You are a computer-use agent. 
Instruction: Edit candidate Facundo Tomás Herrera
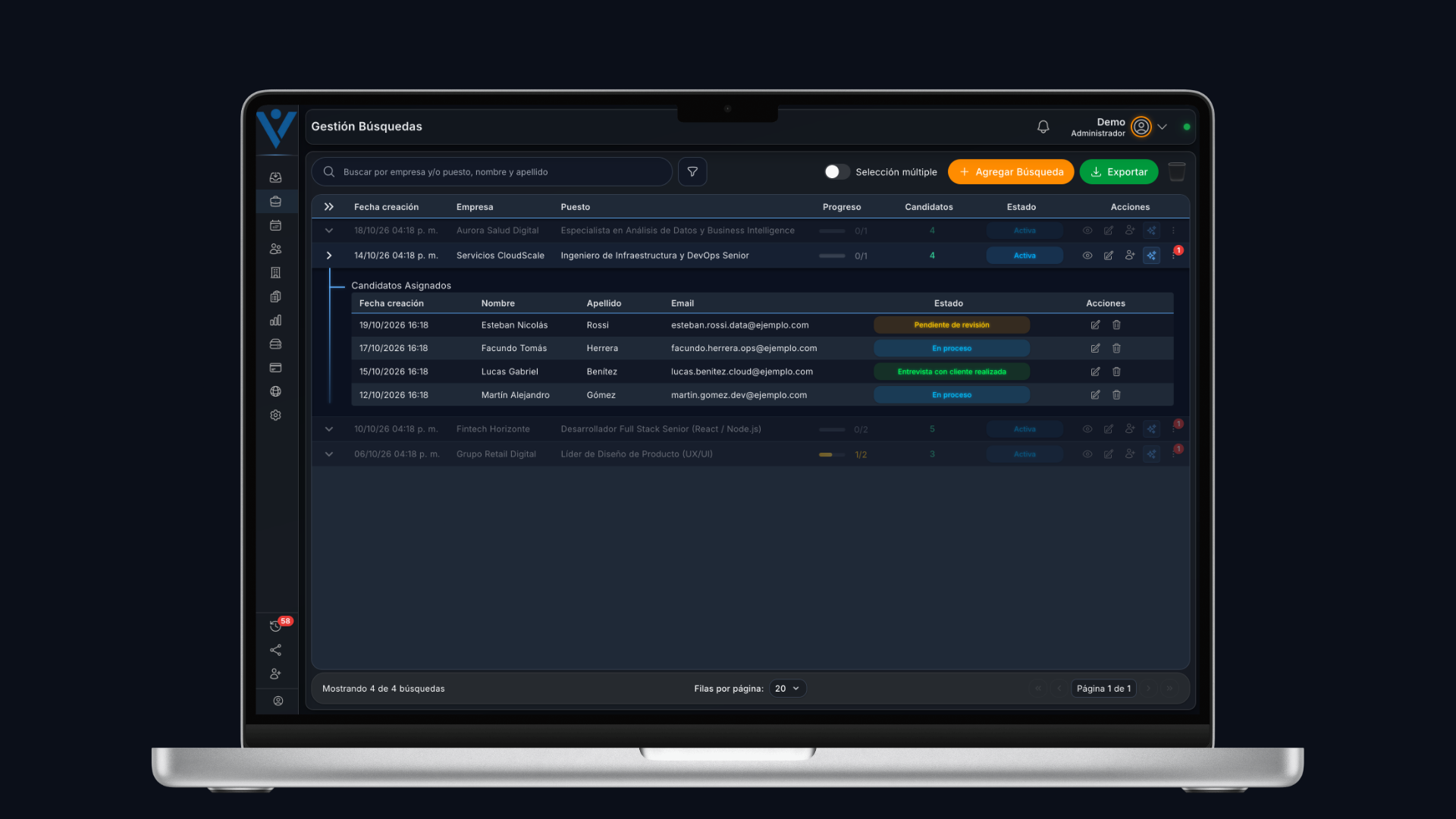pyautogui.click(x=1095, y=348)
